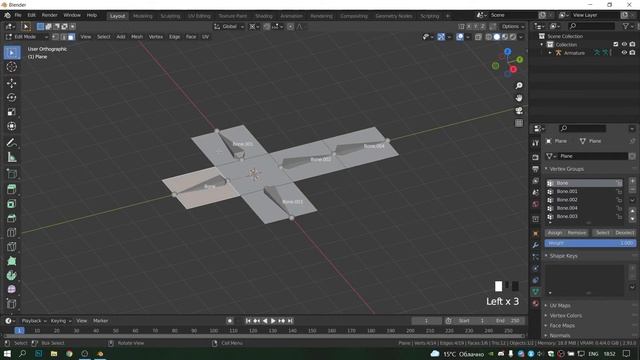
Task: Toggle camera view icon
Action: tap(519, 111)
